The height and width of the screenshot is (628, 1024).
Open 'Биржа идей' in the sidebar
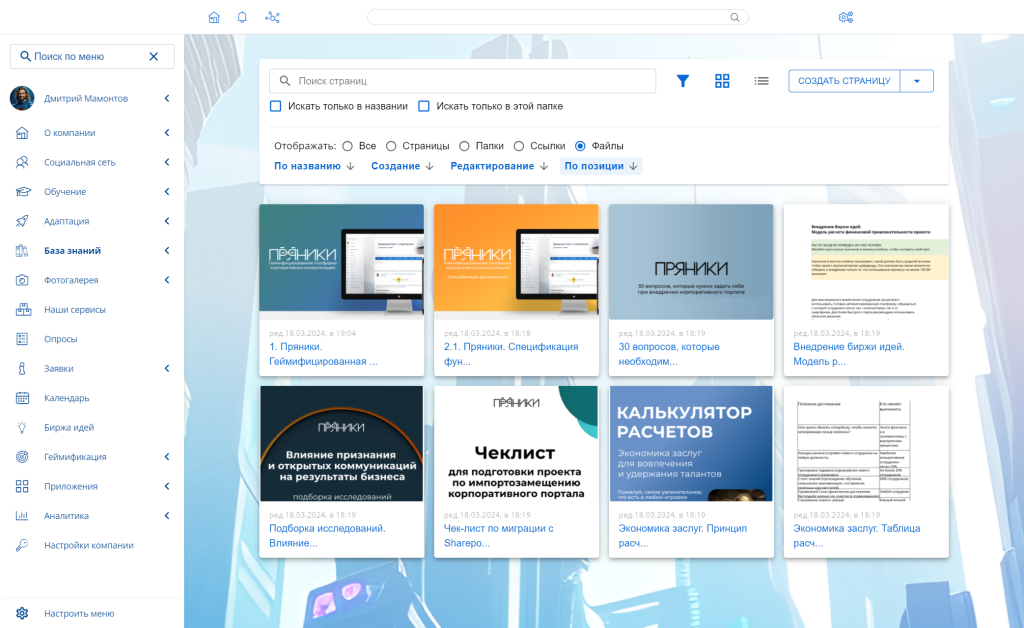pyautogui.click(x=69, y=427)
